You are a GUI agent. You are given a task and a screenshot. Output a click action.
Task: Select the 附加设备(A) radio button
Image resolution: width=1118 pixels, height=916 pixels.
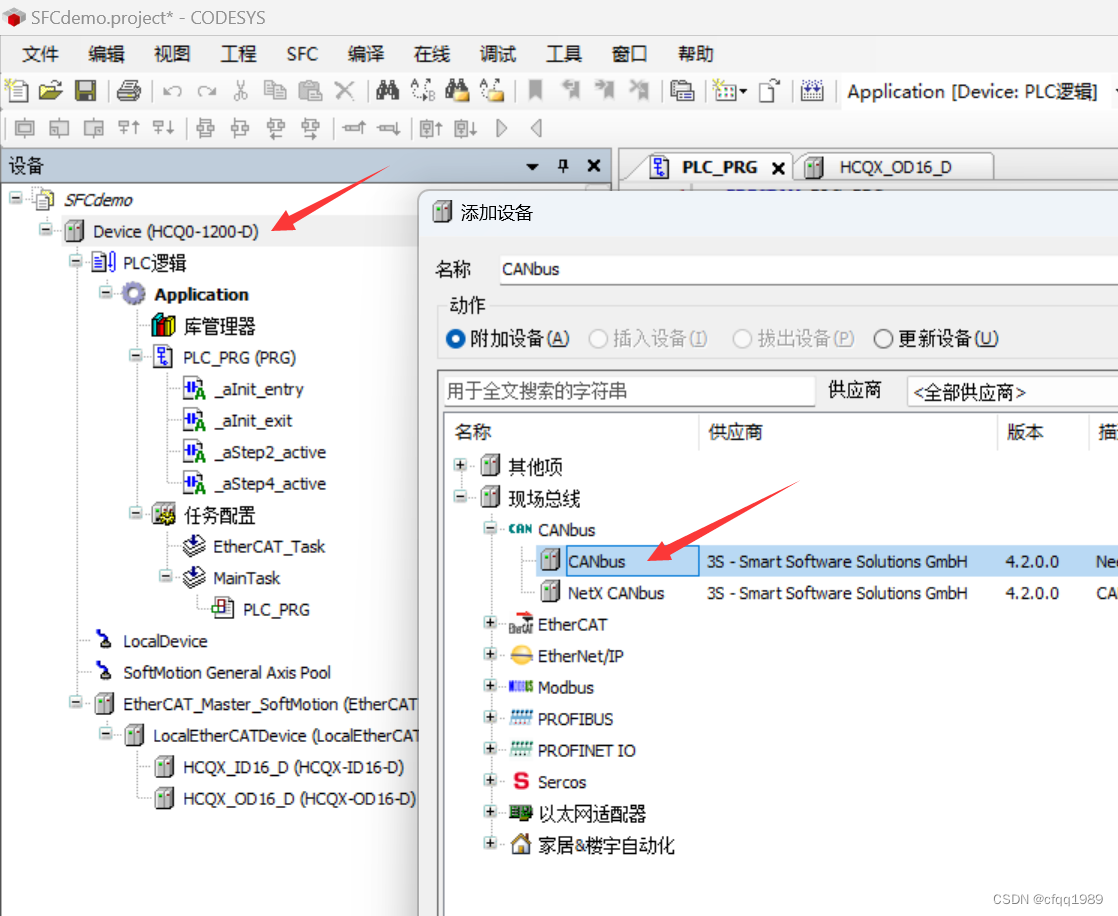[456, 339]
